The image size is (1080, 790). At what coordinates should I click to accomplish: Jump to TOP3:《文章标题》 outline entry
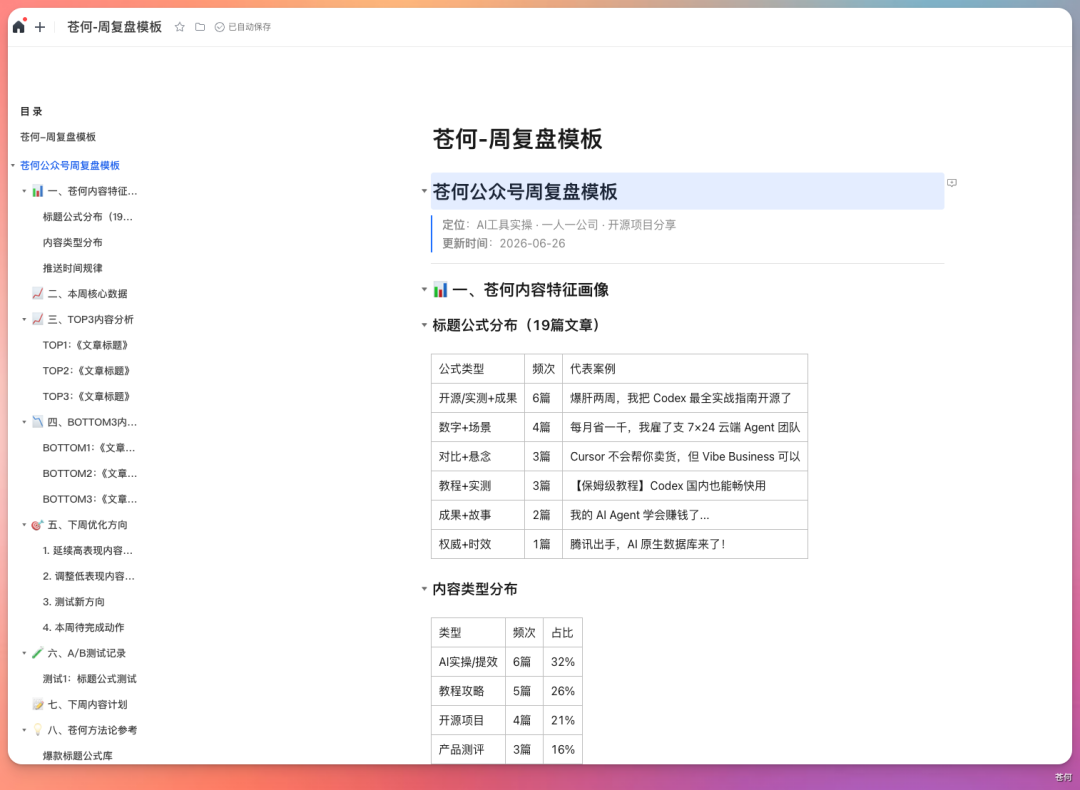click(86, 396)
